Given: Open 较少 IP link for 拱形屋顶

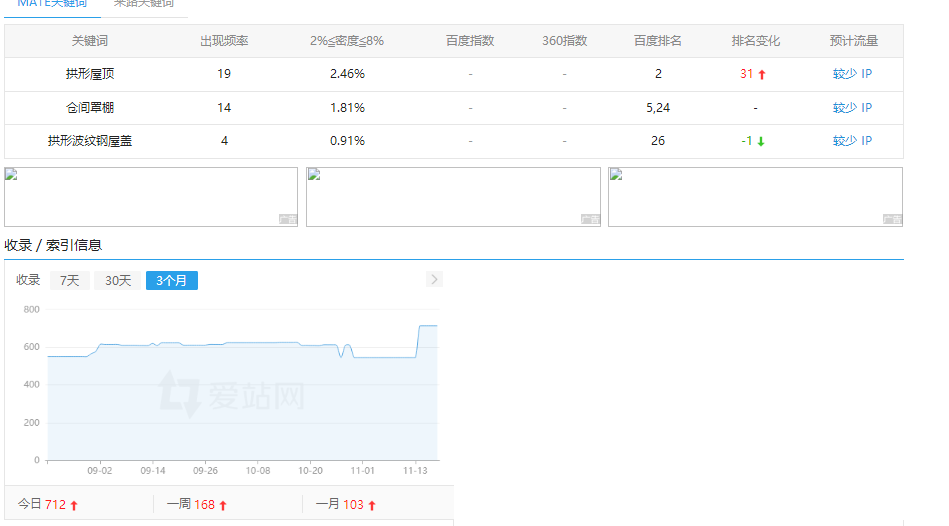Looking at the screenshot, I should [x=852, y=74].
